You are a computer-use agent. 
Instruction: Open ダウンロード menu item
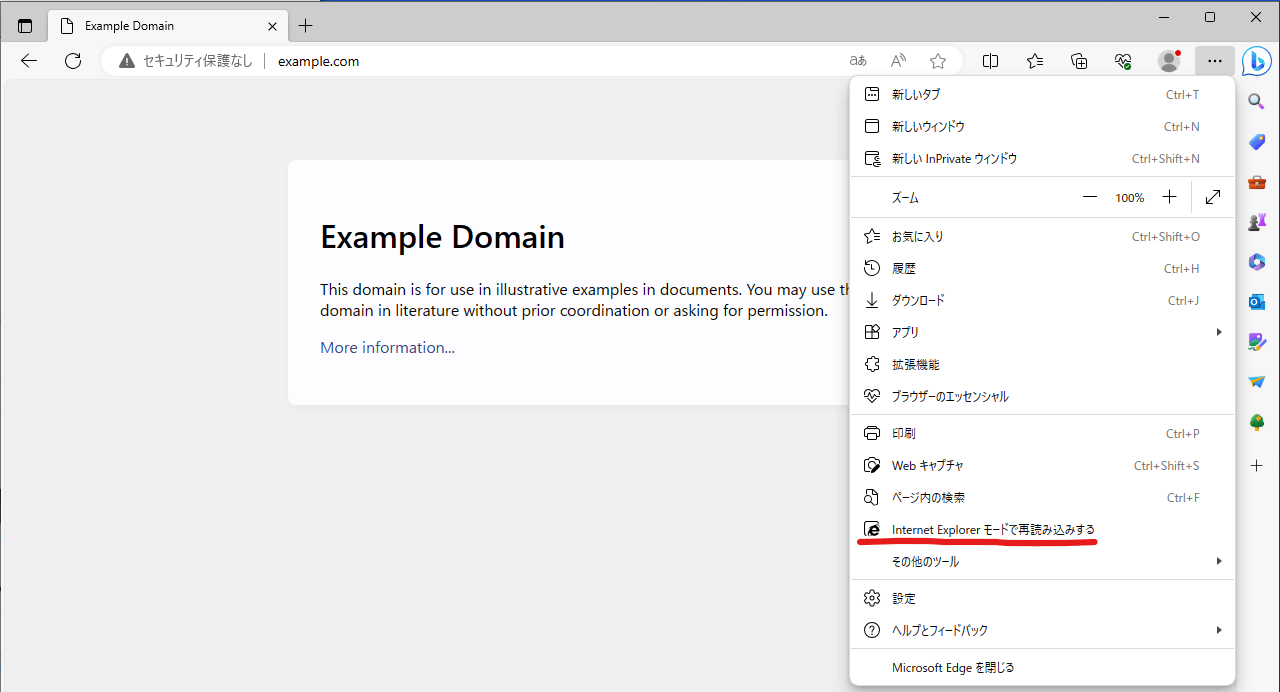point(1042,301)
